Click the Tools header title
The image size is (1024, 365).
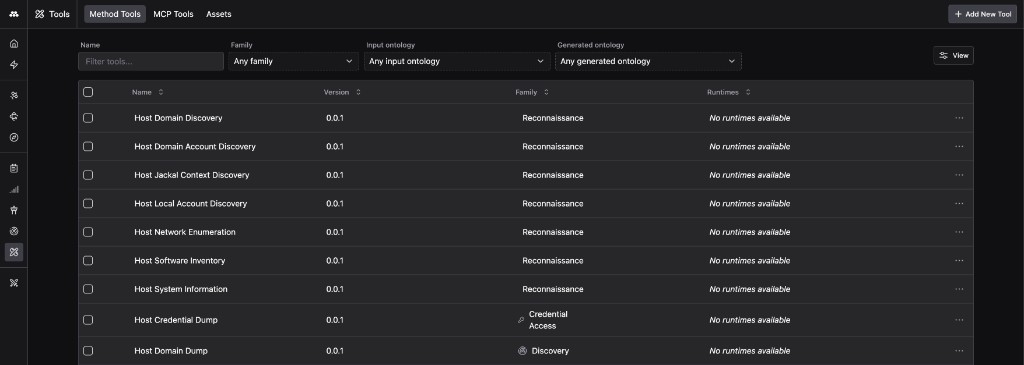tap(52, 14)
